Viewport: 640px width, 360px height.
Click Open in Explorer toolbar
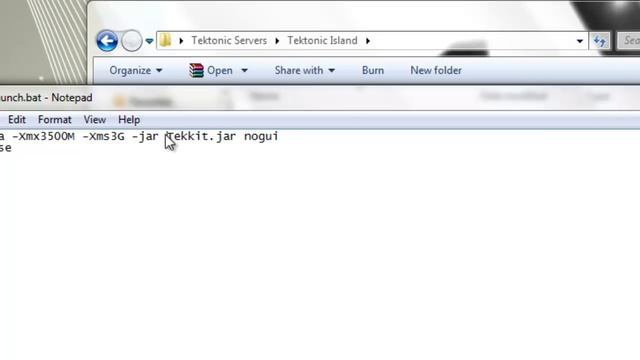(220, 70)
